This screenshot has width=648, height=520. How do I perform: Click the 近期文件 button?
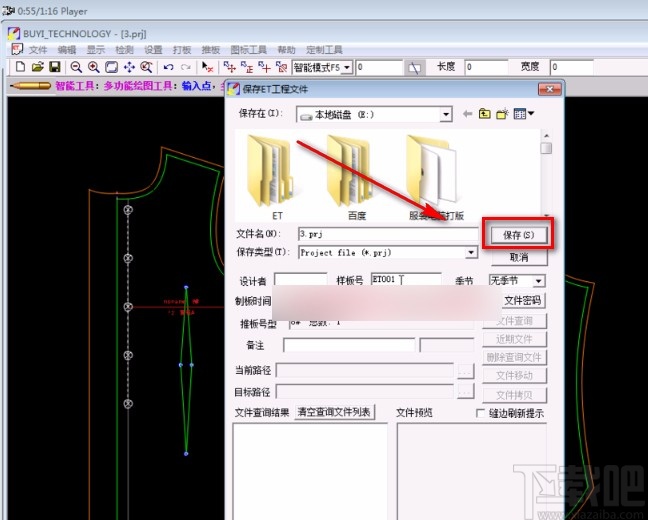pyautogui.click(x=514, y=339)
